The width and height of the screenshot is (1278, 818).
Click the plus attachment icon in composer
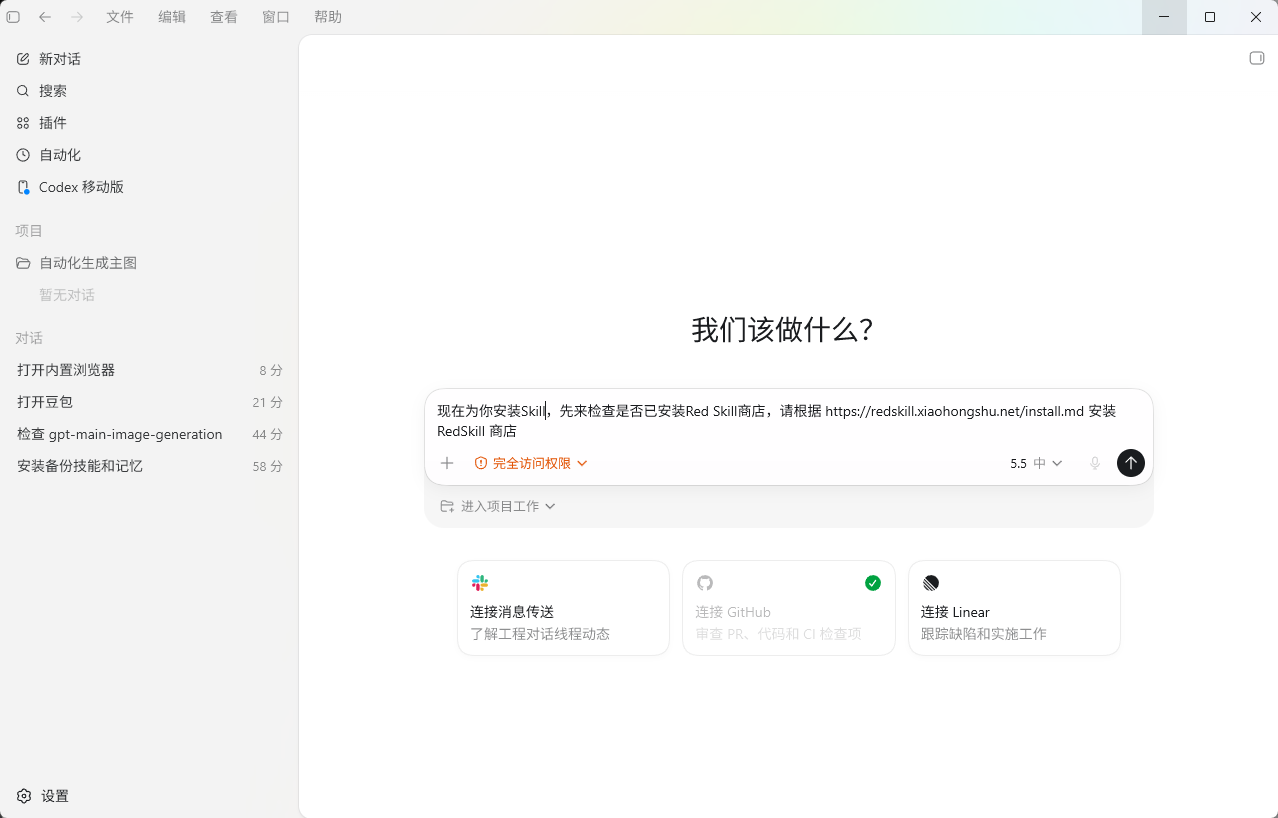pyautogui.click(x=447, y=463)
